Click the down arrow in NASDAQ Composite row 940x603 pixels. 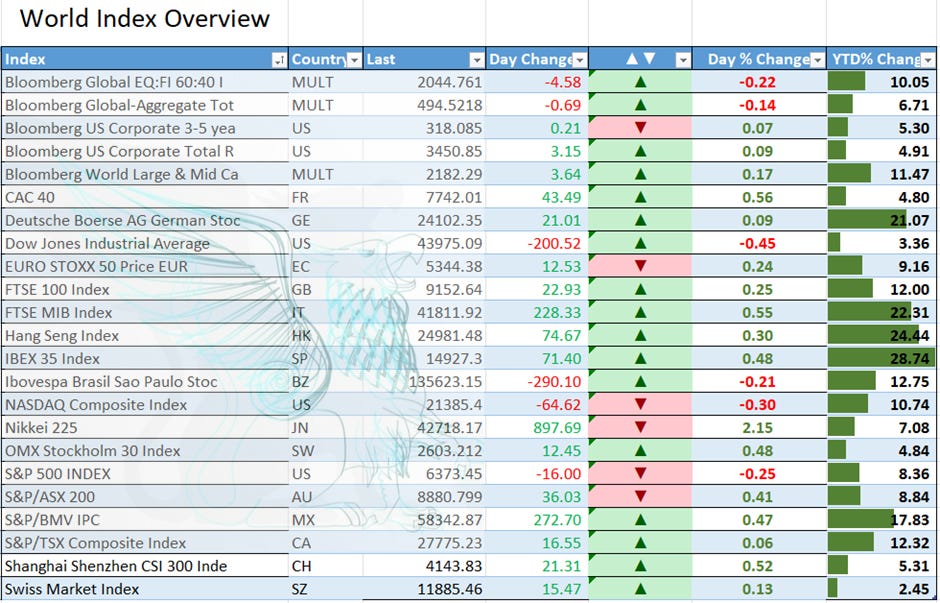640,405
